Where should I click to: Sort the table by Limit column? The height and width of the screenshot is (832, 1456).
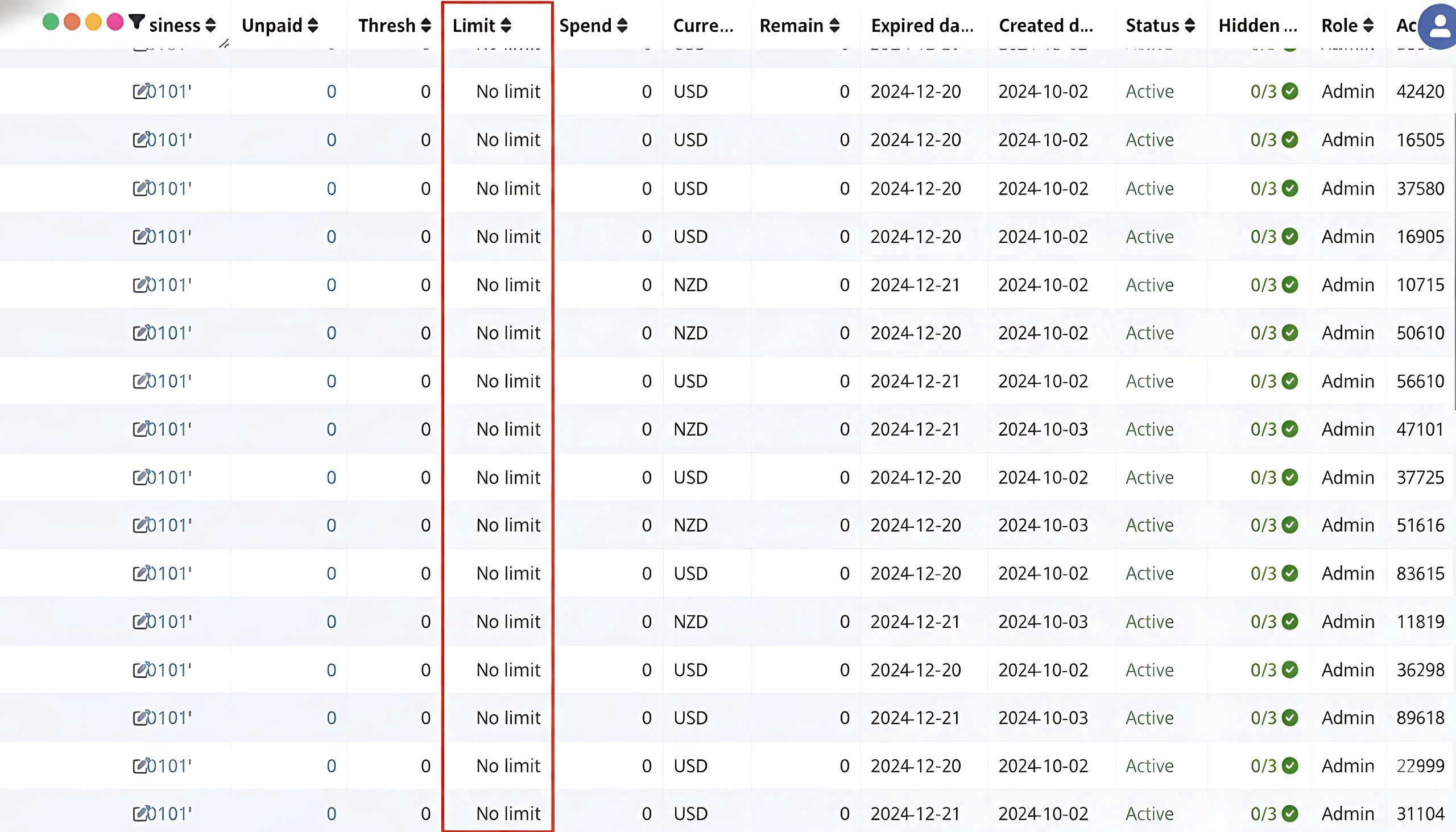(x=506, y=25)
